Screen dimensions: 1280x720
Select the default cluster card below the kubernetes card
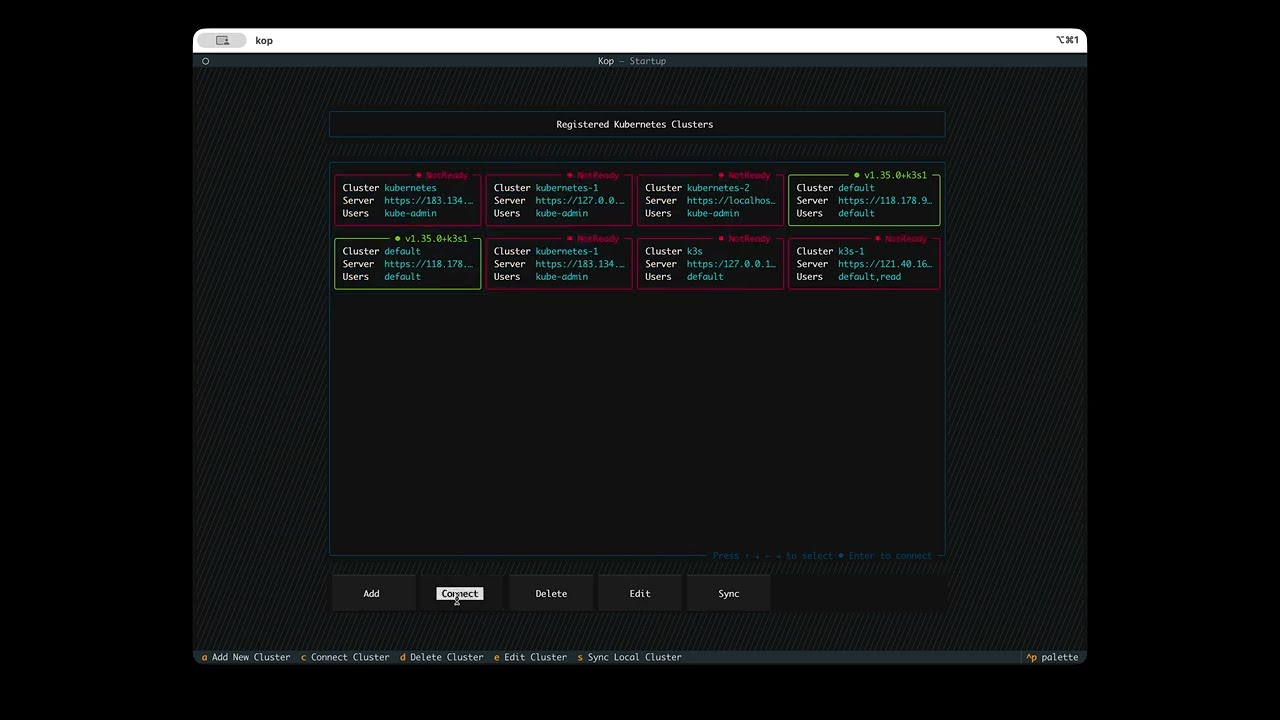(408, 264)
